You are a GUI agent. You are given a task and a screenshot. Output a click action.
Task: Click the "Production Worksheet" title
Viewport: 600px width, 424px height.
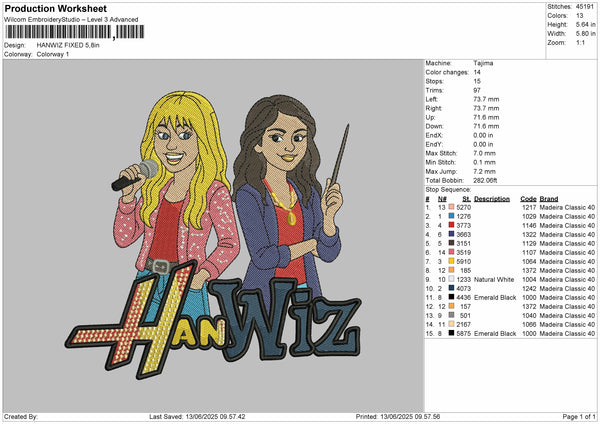(x=55, y=8)
